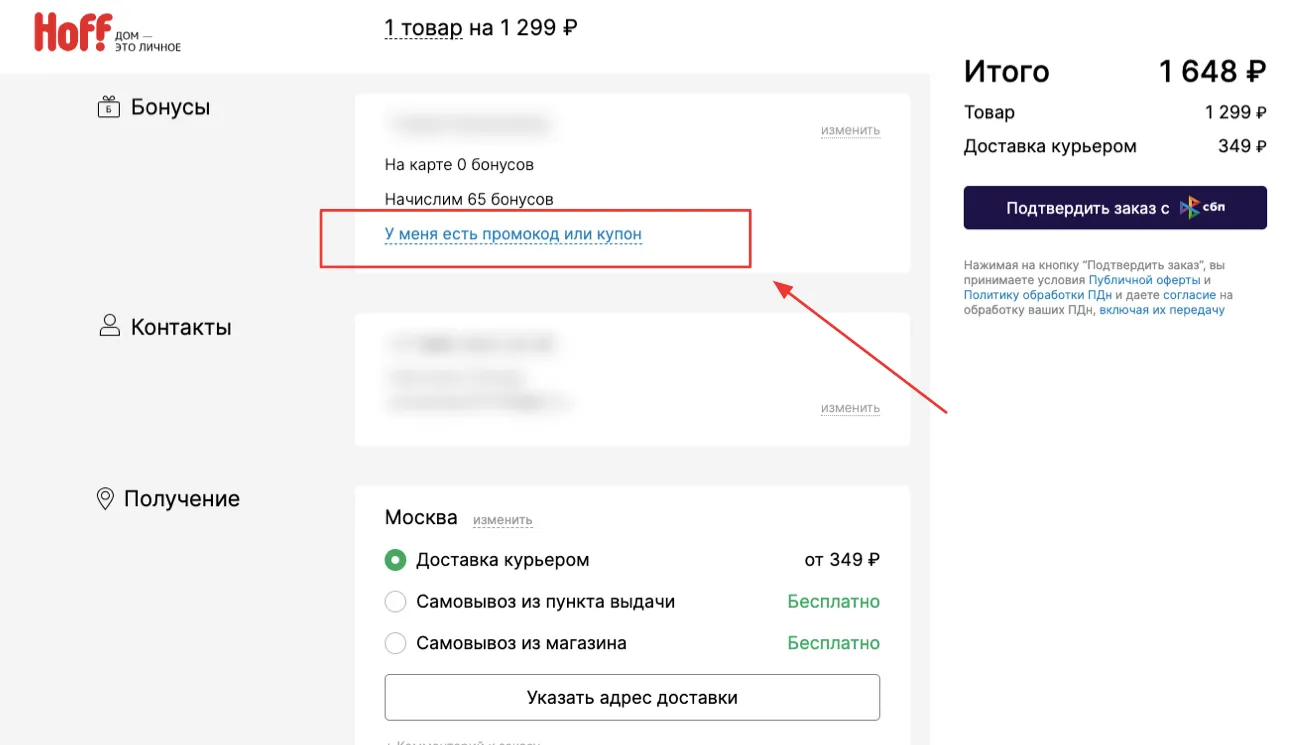Click Указать адрес доставки button
This screenshot has width=1306, height=745.
(x=632, y=698)
